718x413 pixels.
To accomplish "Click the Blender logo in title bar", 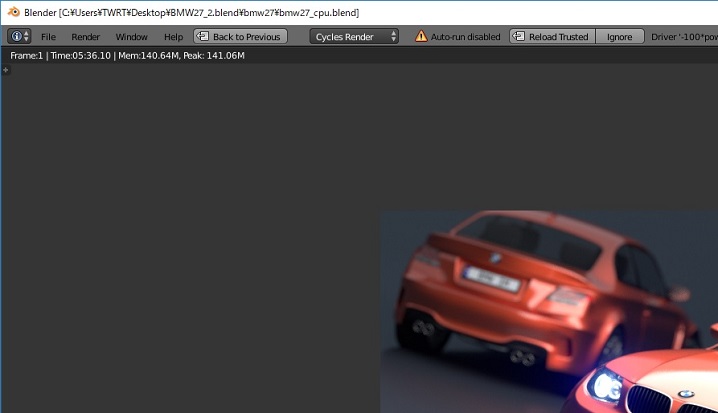I will 14,12.
